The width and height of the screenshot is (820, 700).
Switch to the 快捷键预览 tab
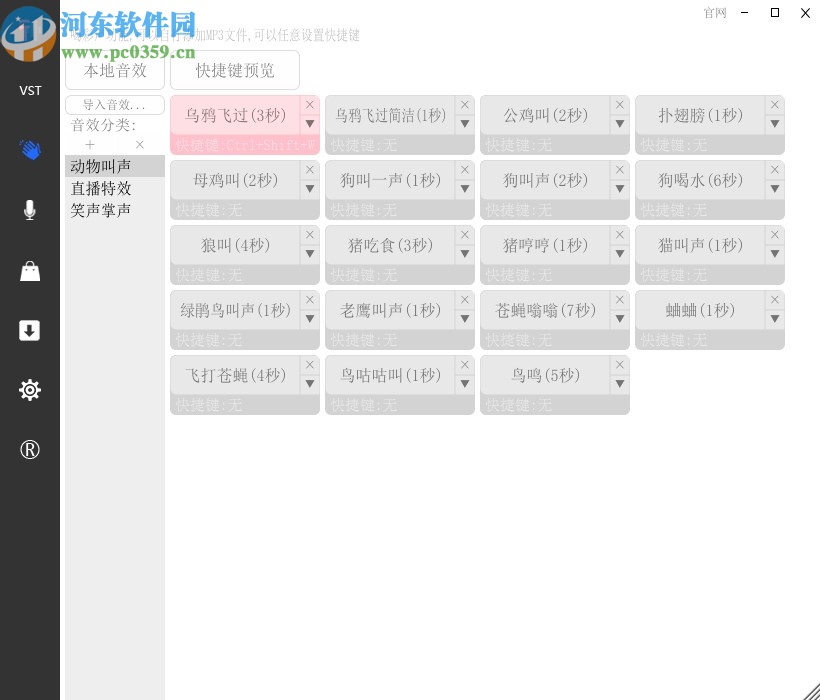pos(235,70)
